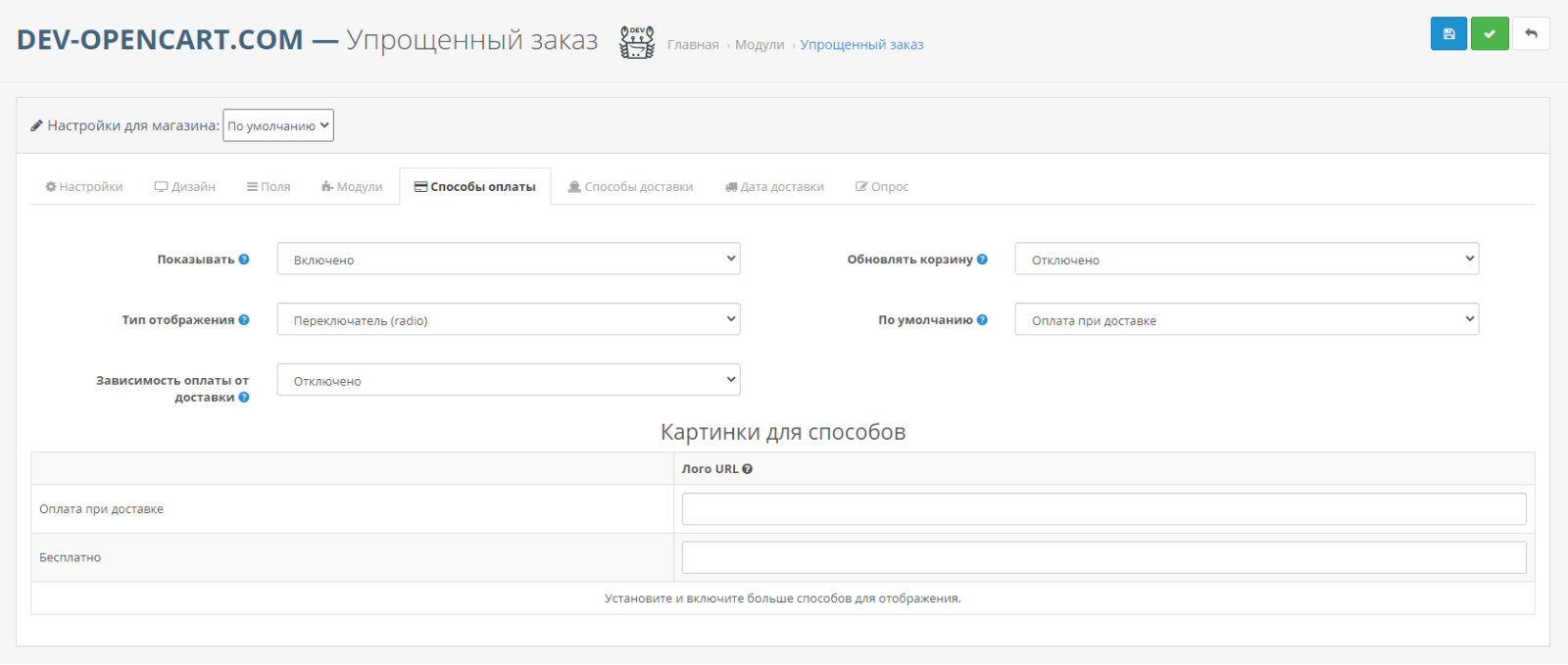Click help icon next to Обновлять корзину
The height and width of the screenshot is (665, 1568).
[x=982, y=260]
